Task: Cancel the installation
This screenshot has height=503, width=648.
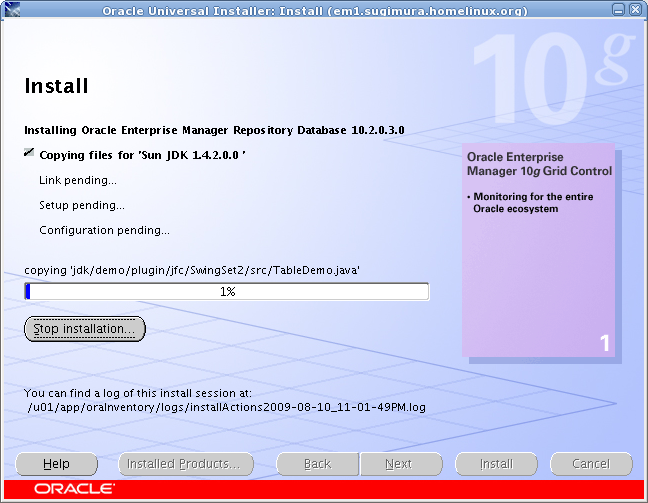Action: pyautogui.click(x=591, y=464)
